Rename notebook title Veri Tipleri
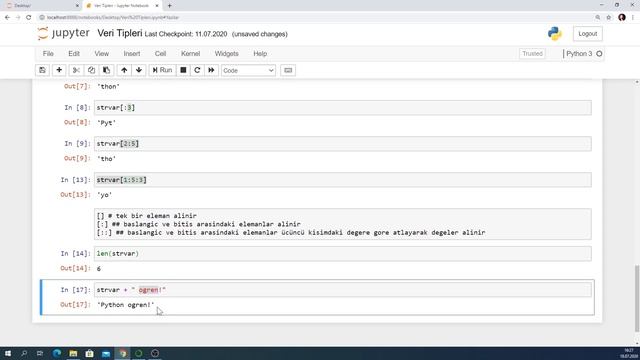The height and width of the screenshot is (360, 640). (120, 33)
